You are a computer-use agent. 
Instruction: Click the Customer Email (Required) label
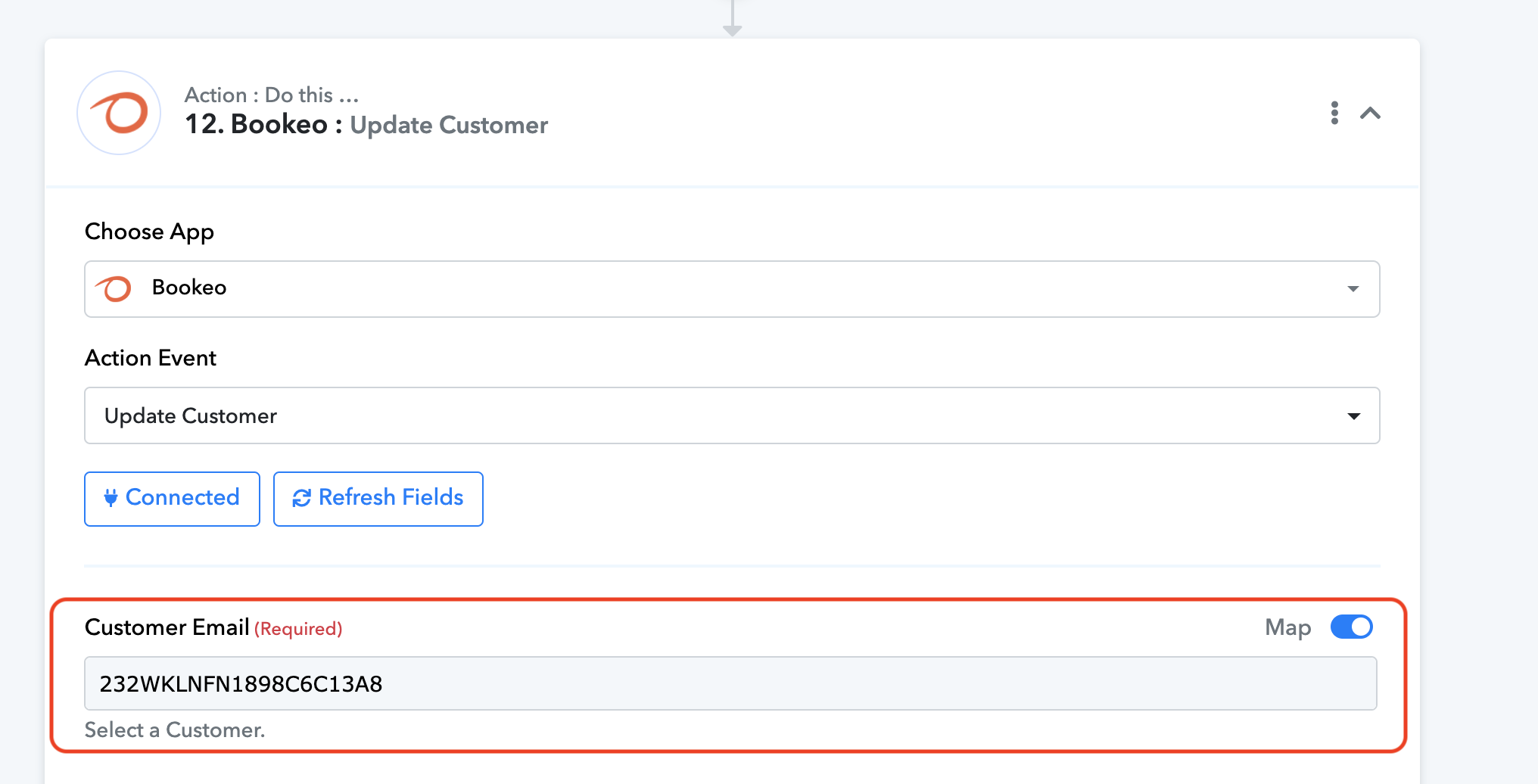213,627
